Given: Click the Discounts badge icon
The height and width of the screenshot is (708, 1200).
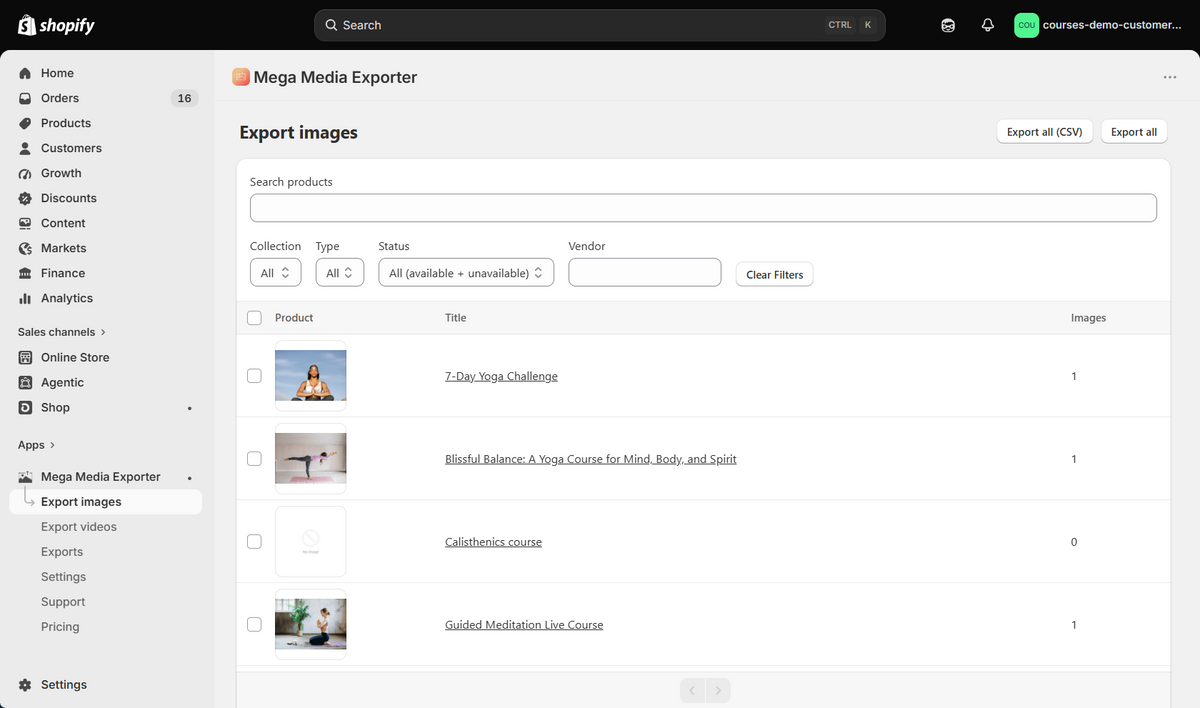Looking at the screenshot, I should pos(26,198).
